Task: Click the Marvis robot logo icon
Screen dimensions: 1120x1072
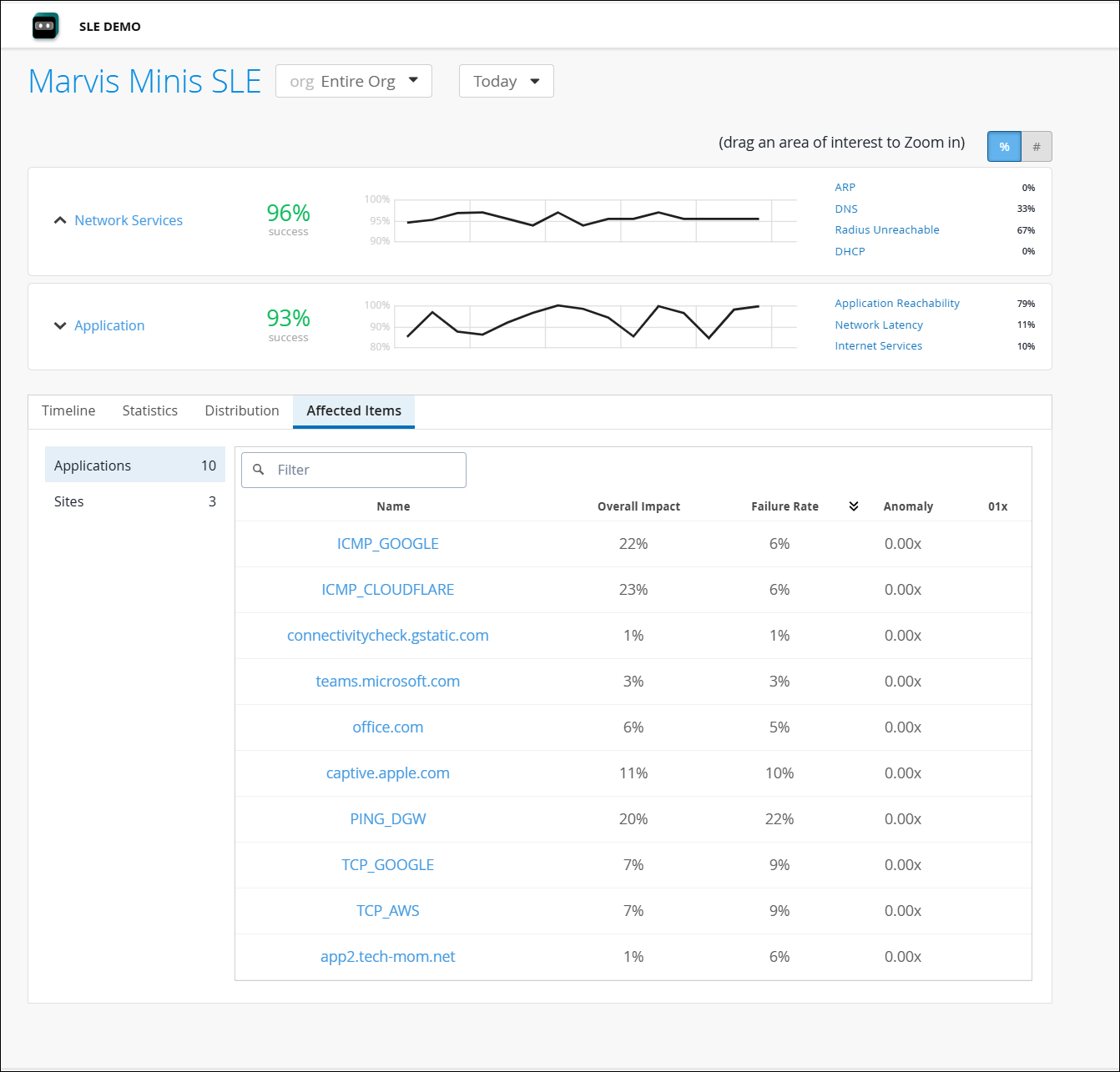Action: click(45, 26)
